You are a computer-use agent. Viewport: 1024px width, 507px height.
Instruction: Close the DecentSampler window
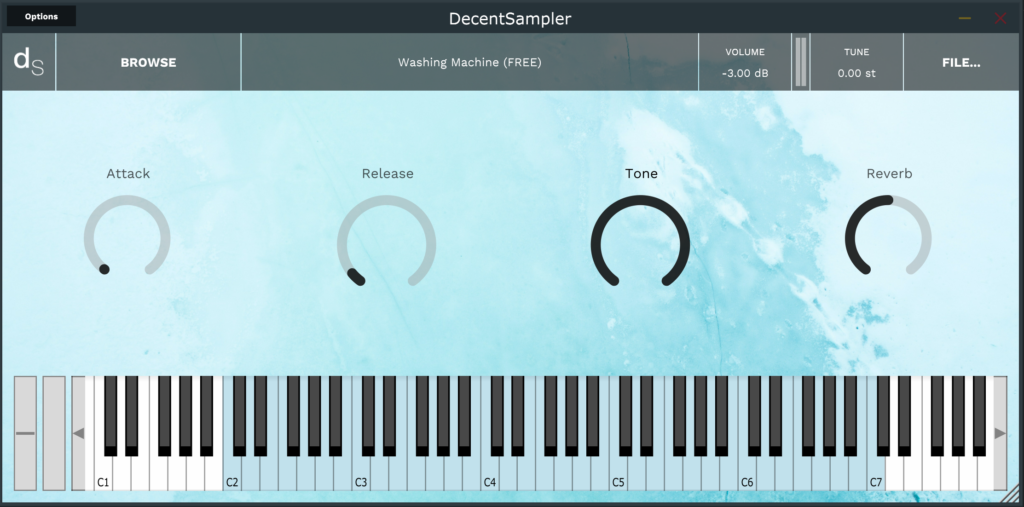[1000, 18]
